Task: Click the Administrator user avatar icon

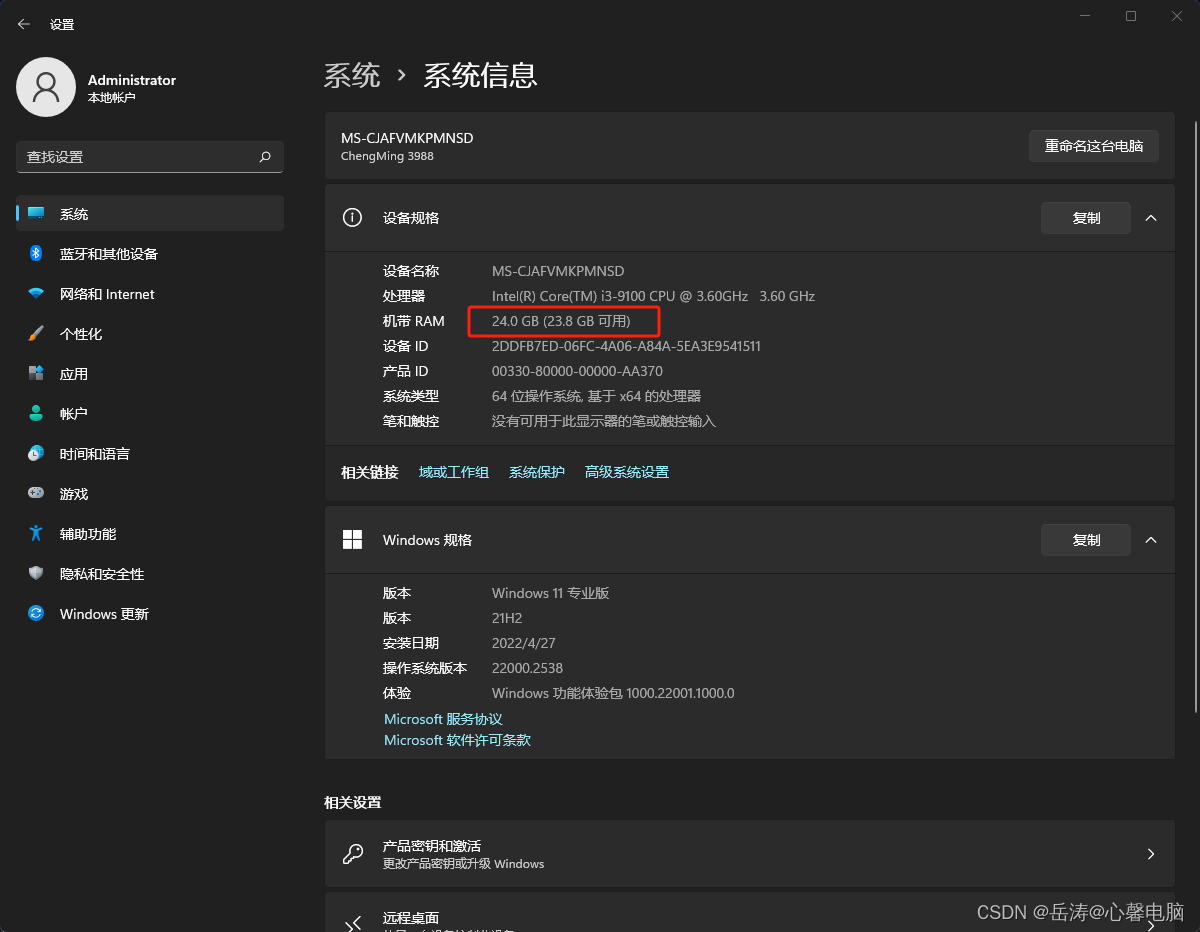Action: point(46,87)
